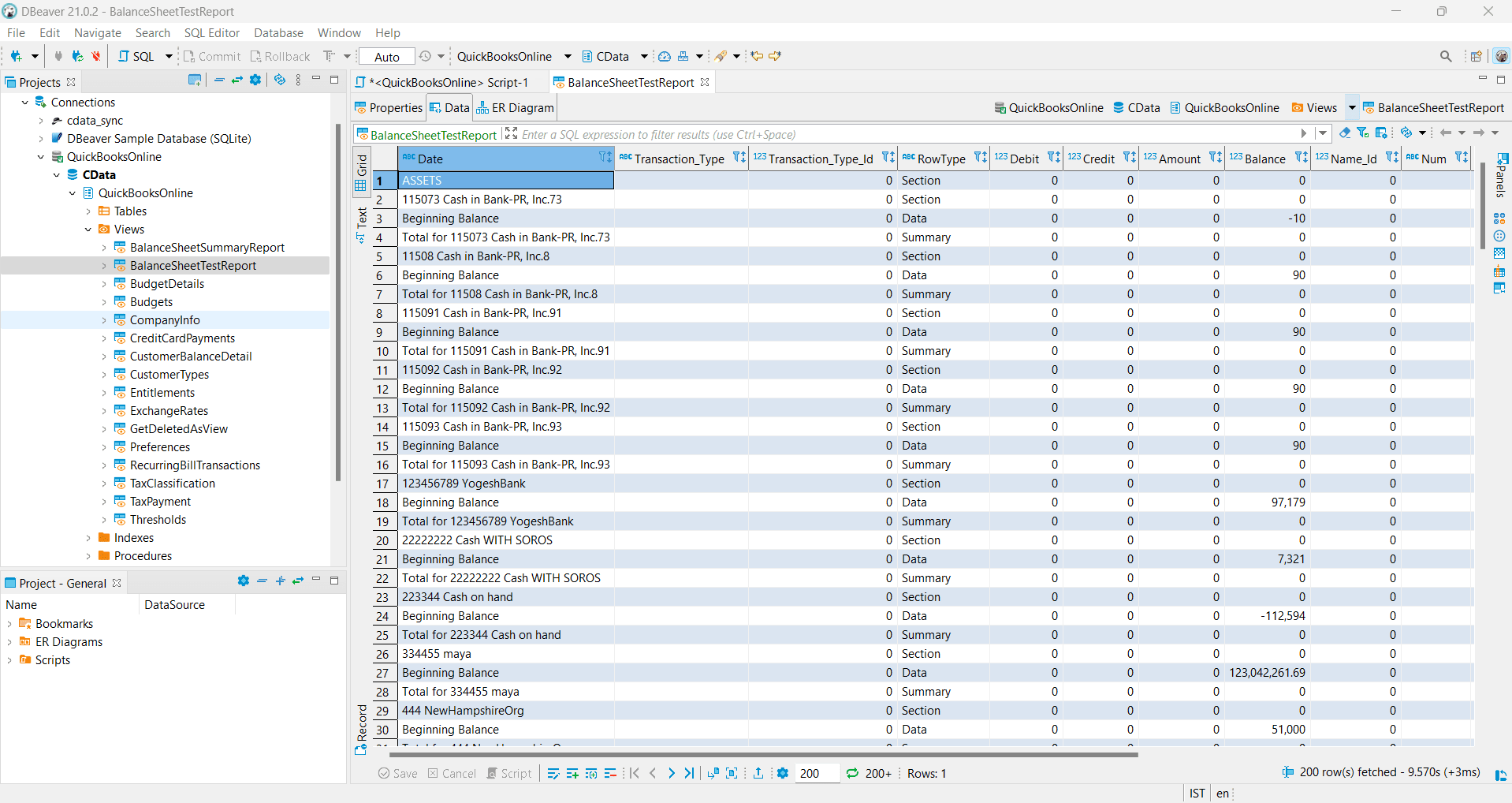1512x803 pixels.
Task: Click the delete row icon in results toolbar
Action: coord(610,773)
